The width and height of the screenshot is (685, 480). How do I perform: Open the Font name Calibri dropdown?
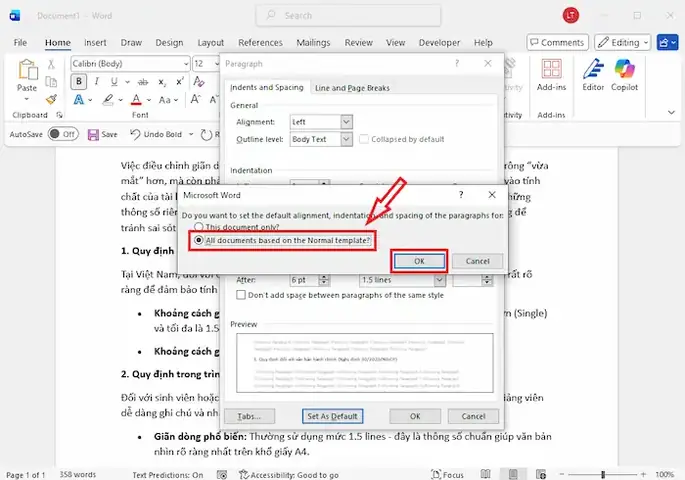pos(186,64)
